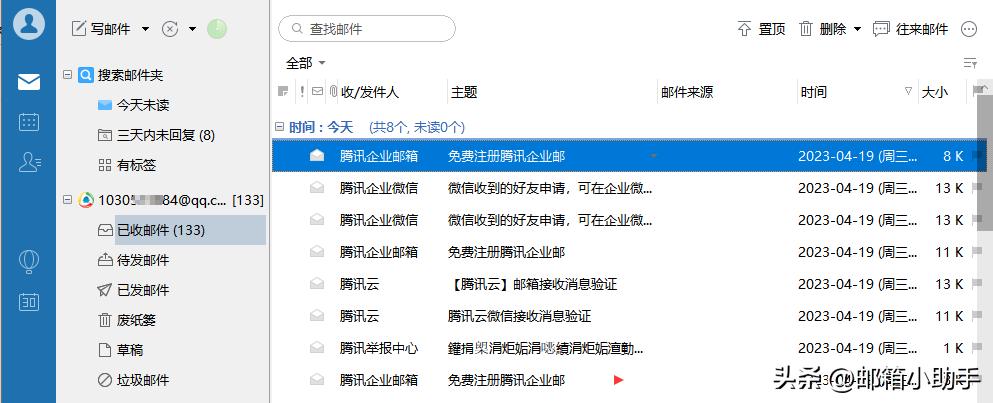Open dropdown arrow next to 写邮件
Image resolution: width=993 pixels, height=403 pixels.
tap(145, 29)
